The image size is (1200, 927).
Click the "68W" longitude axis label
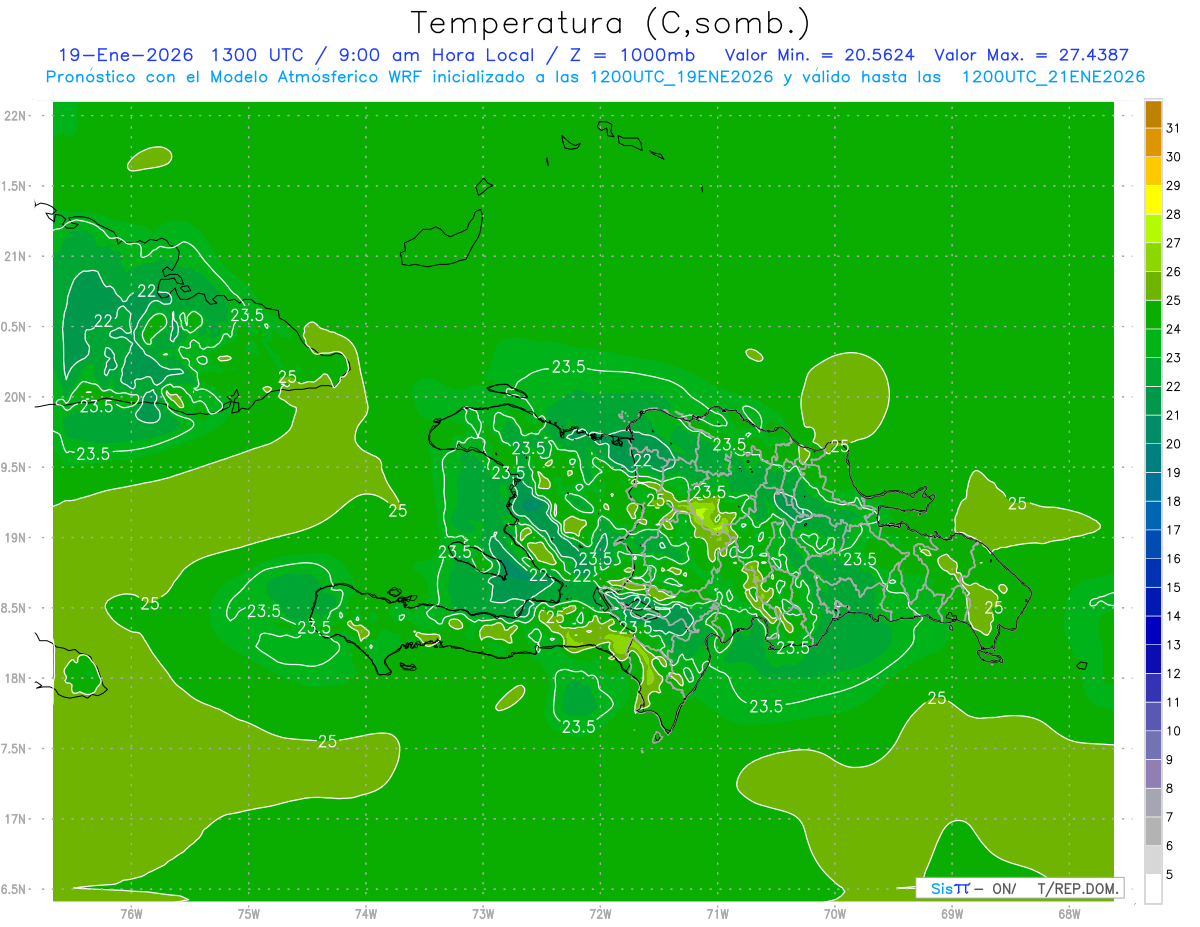tap(1069, 914)
